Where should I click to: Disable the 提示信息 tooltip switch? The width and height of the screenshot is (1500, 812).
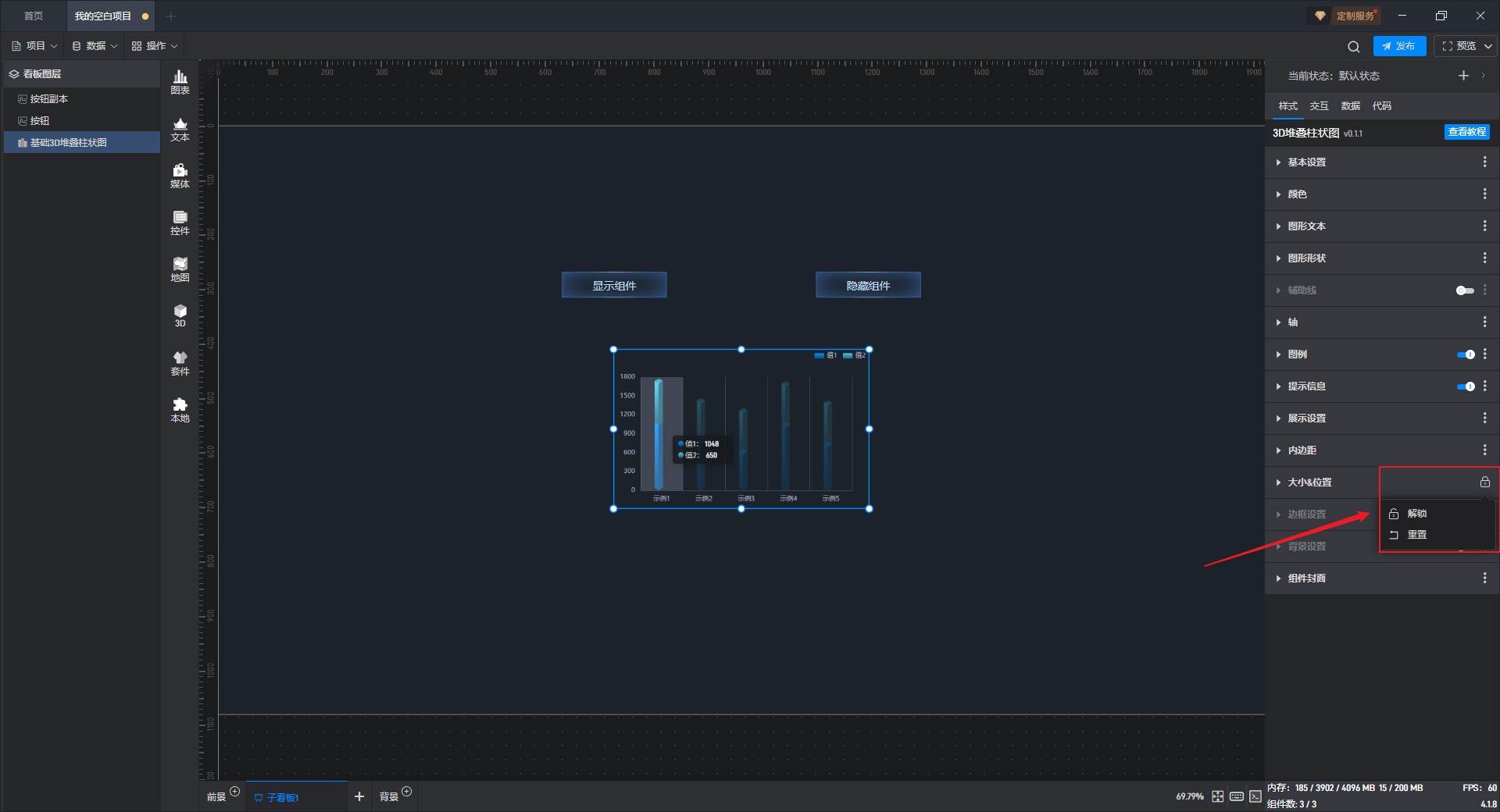[1466, 386]
